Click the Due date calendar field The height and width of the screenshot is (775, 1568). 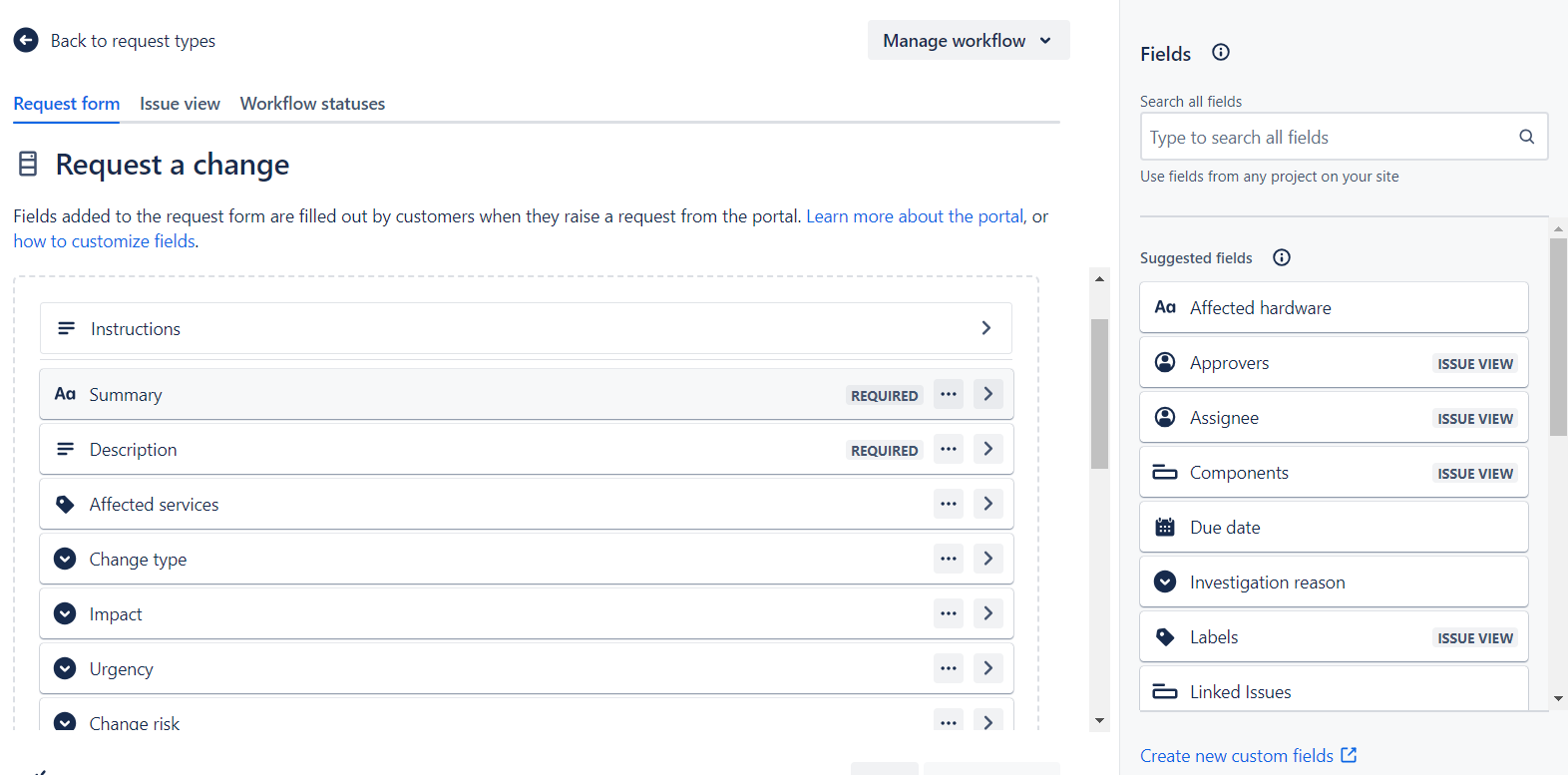tap(1334, 527)
